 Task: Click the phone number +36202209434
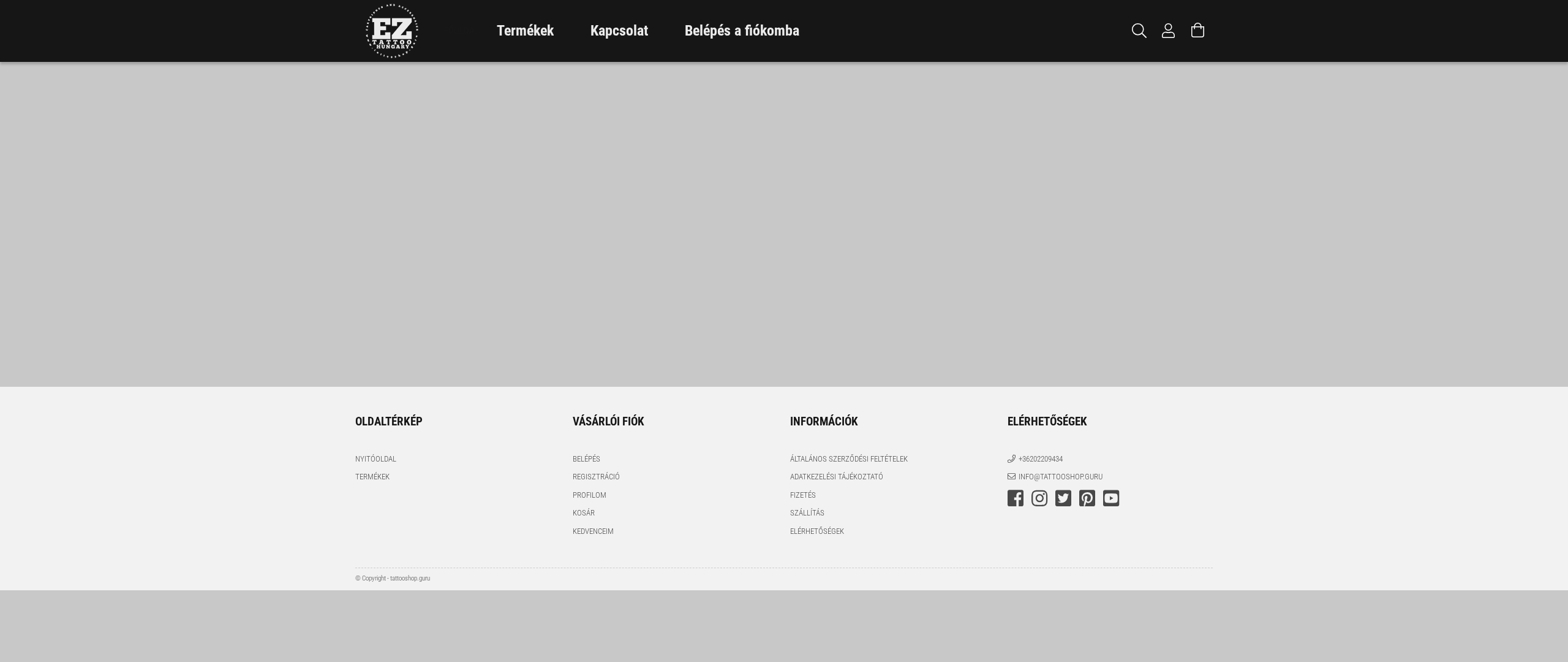coord(1040,458)
